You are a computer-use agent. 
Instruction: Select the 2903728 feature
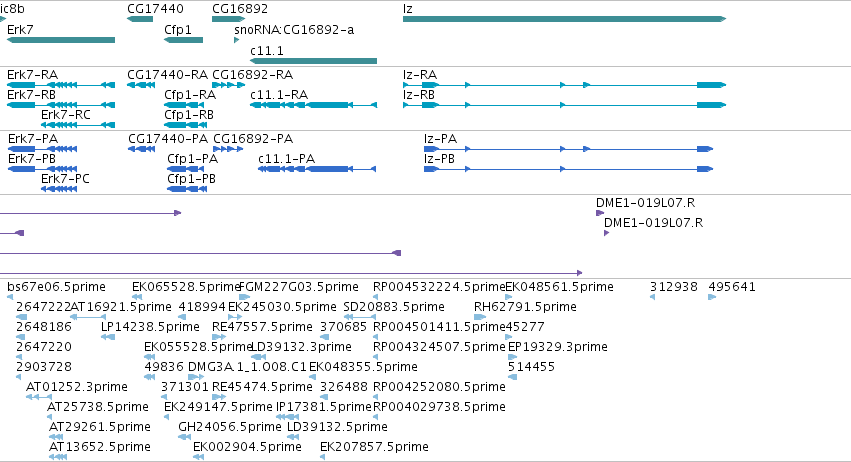tap(19, 378)
